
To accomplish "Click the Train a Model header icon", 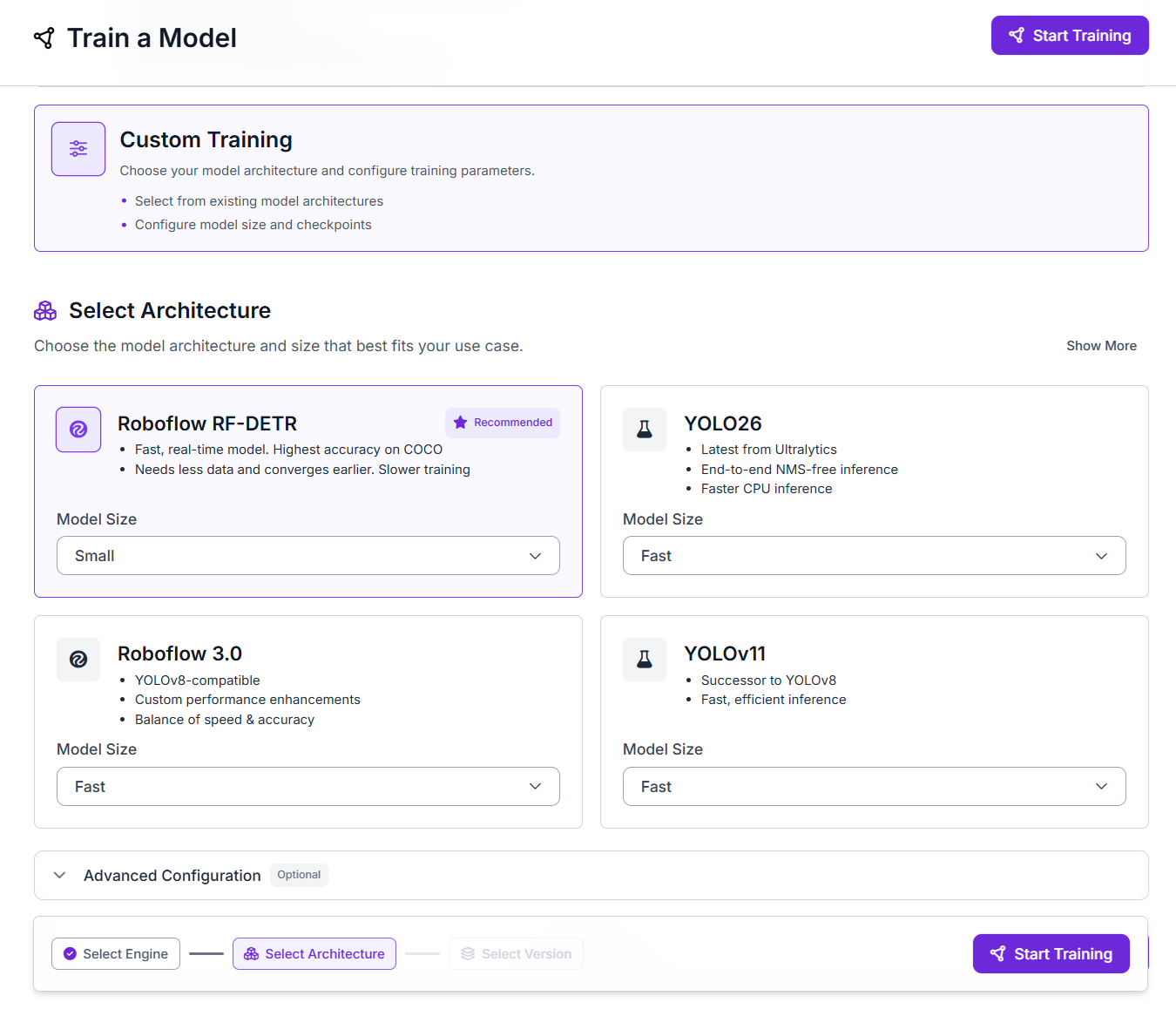I will (44, 38).
